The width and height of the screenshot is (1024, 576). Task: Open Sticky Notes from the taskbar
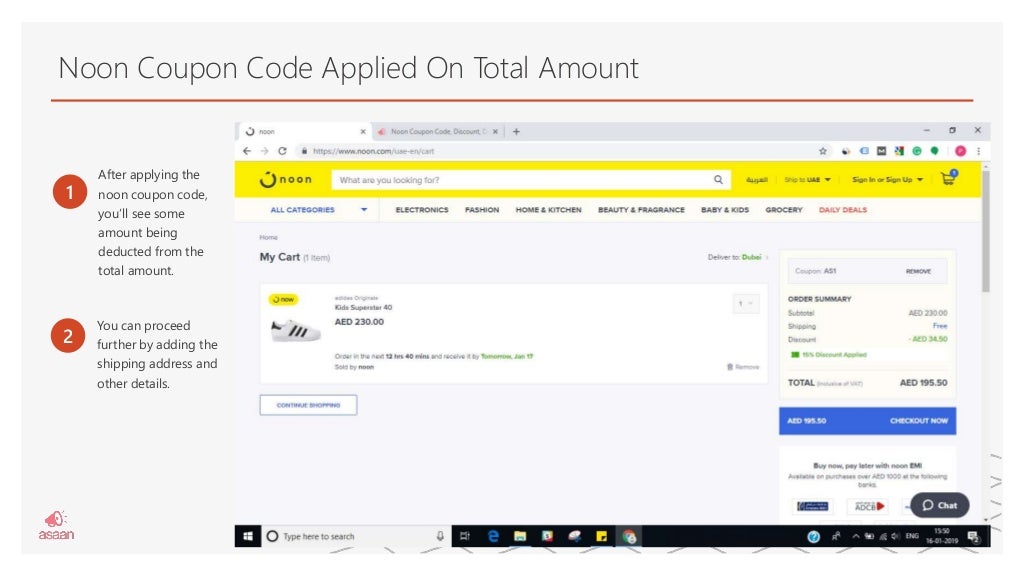(x=601, y=536)
